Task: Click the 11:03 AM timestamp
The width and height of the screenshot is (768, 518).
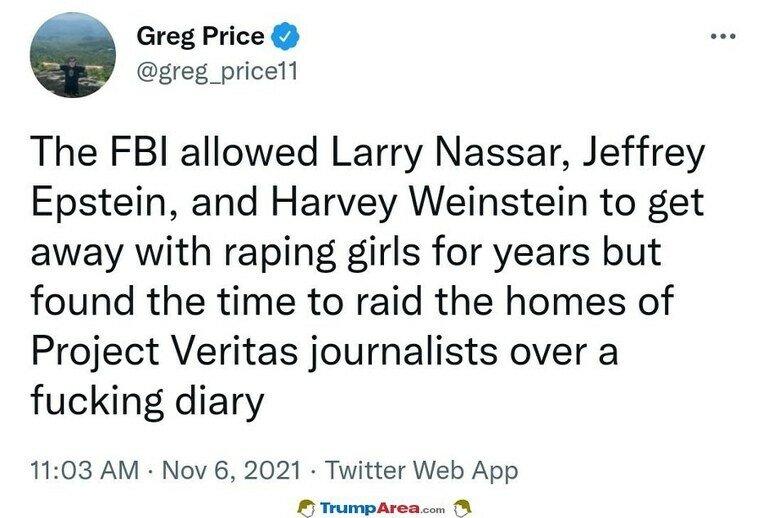Action: point(85,469)
